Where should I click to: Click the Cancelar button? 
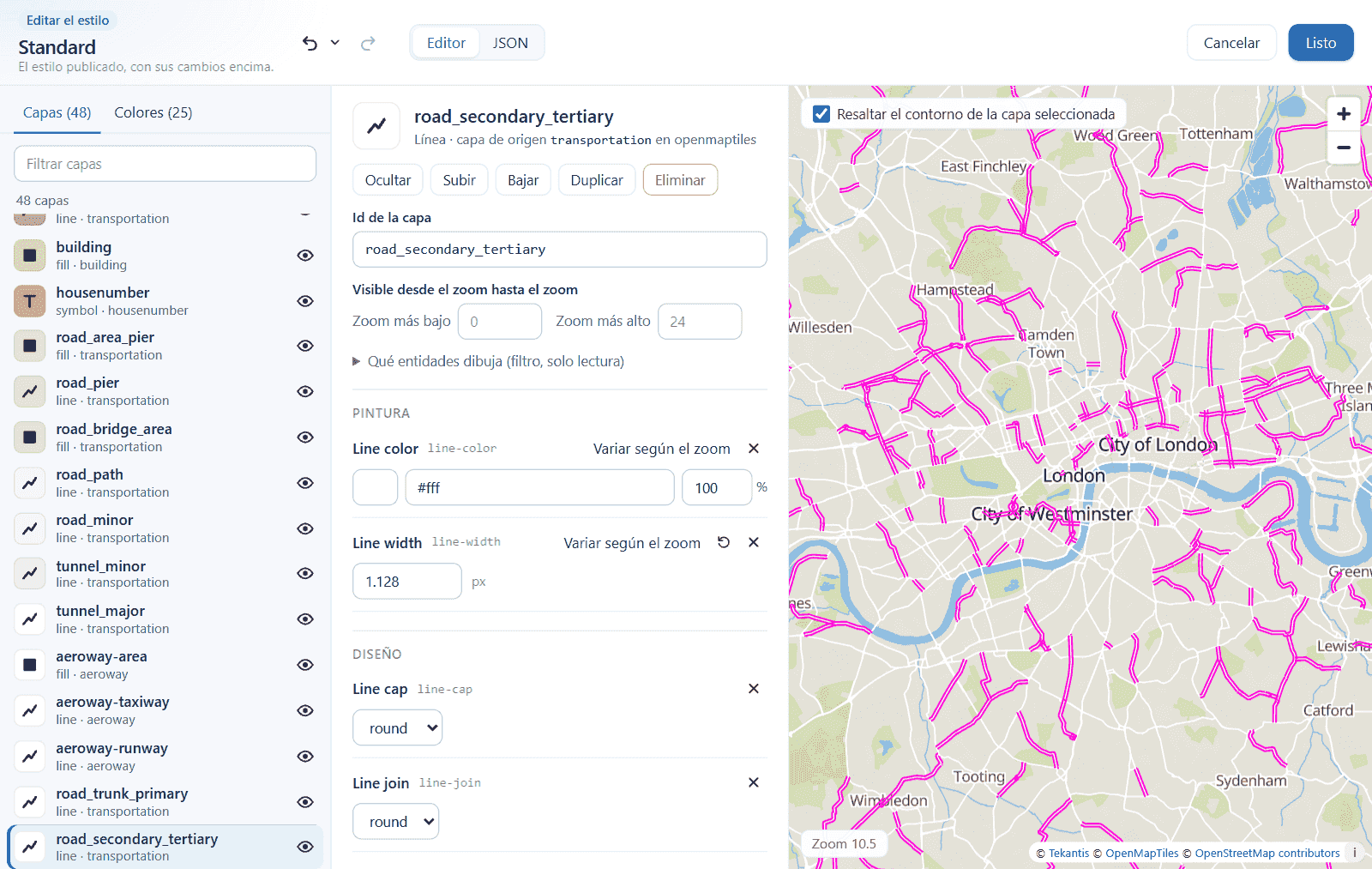(x=1231, y=43)
